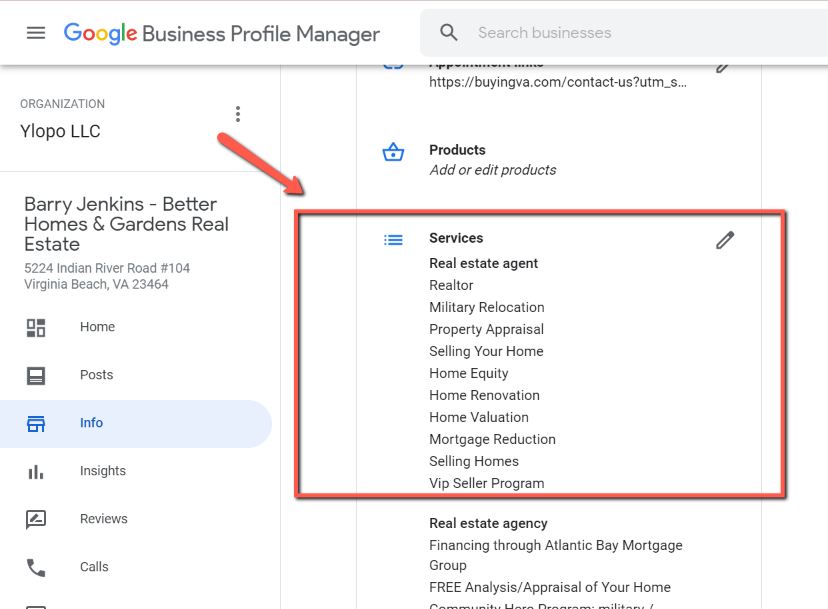
Task: Click the Google Business Profile Manager logo
Action: pyautogui.click(x=221, y=34)
